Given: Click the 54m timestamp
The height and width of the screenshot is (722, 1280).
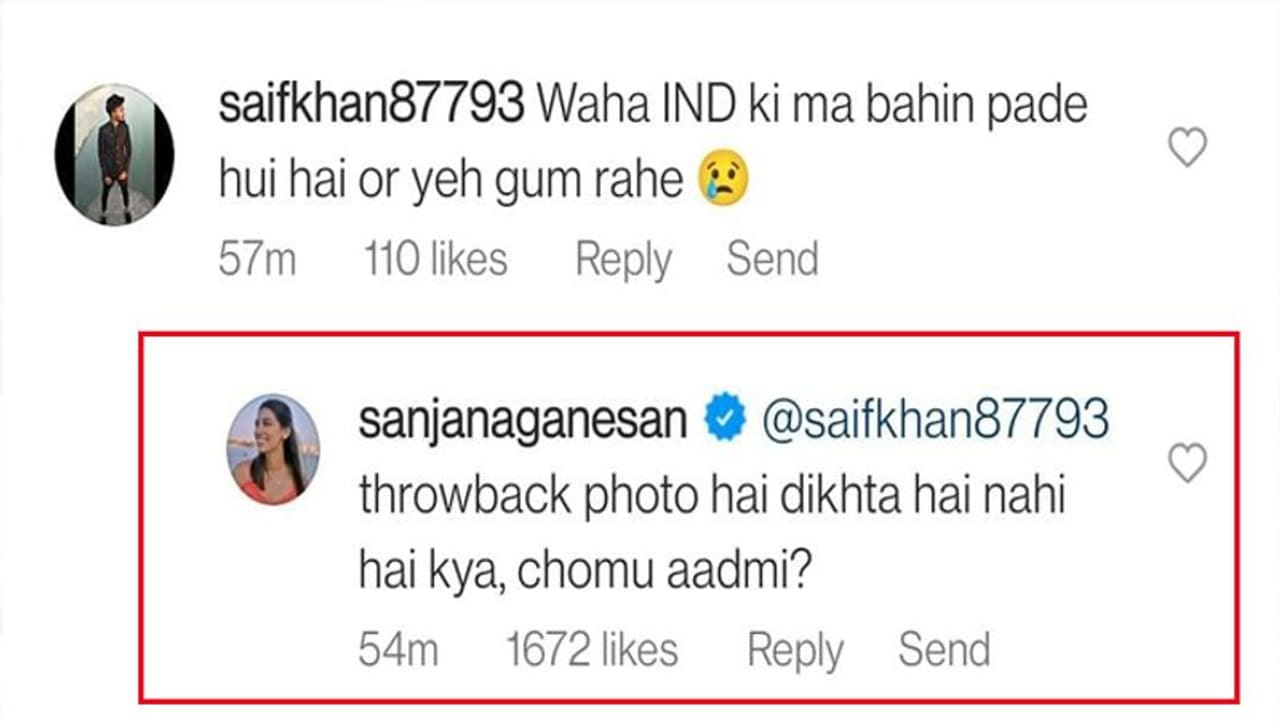Looking at the screenshot, I should 398,650.
